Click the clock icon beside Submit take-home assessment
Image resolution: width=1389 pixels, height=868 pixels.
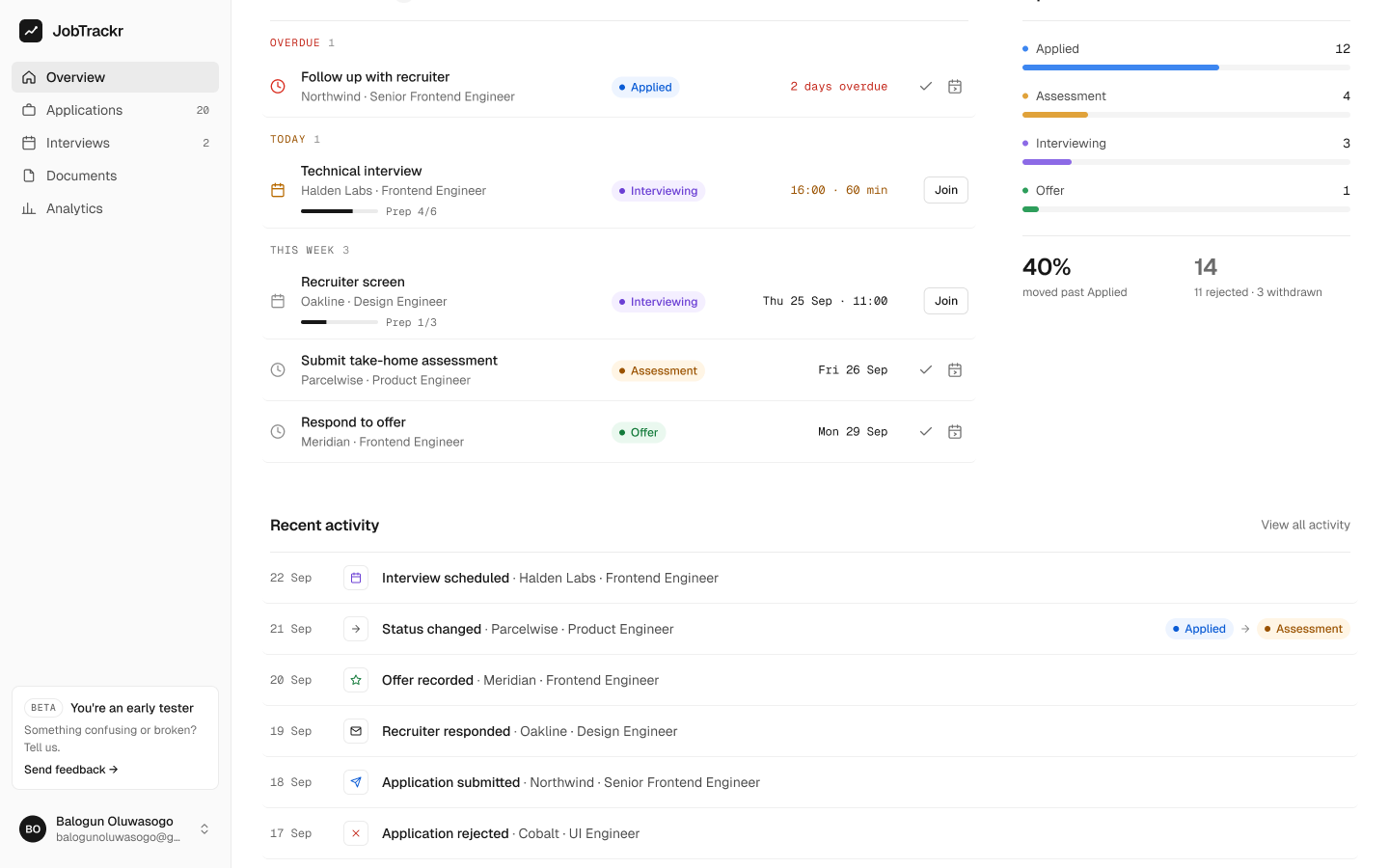coord(278,370)
